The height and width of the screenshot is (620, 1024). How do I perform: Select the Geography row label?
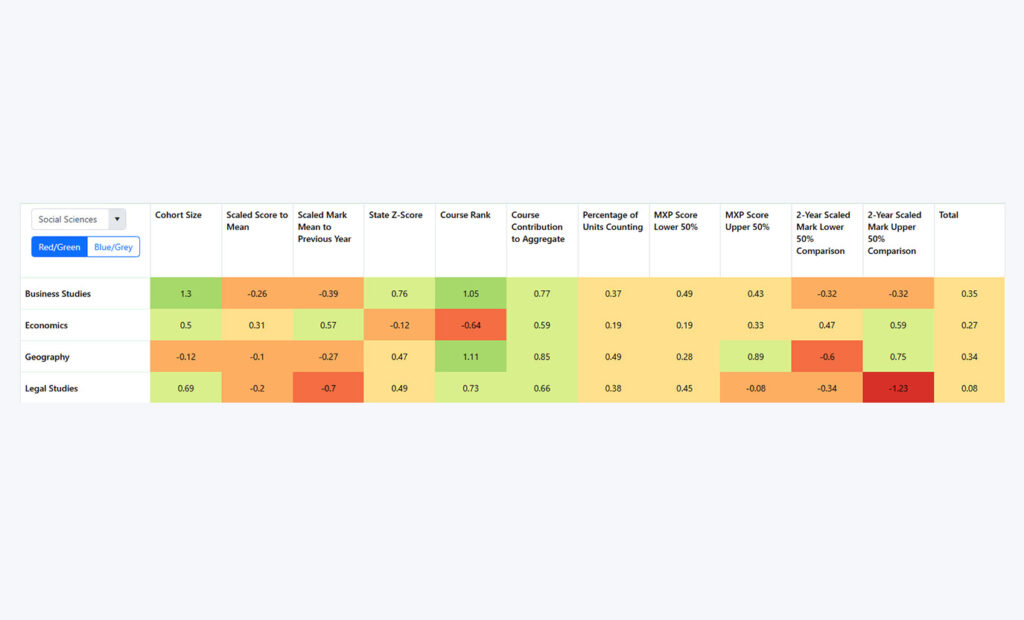pyautogui.click(x=50, y=356)
